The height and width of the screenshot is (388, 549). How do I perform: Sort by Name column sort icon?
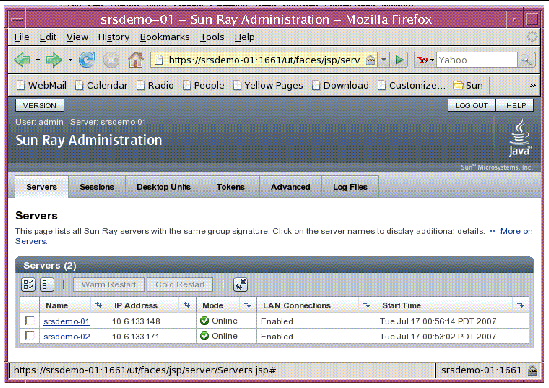click(x=98, y=305)
